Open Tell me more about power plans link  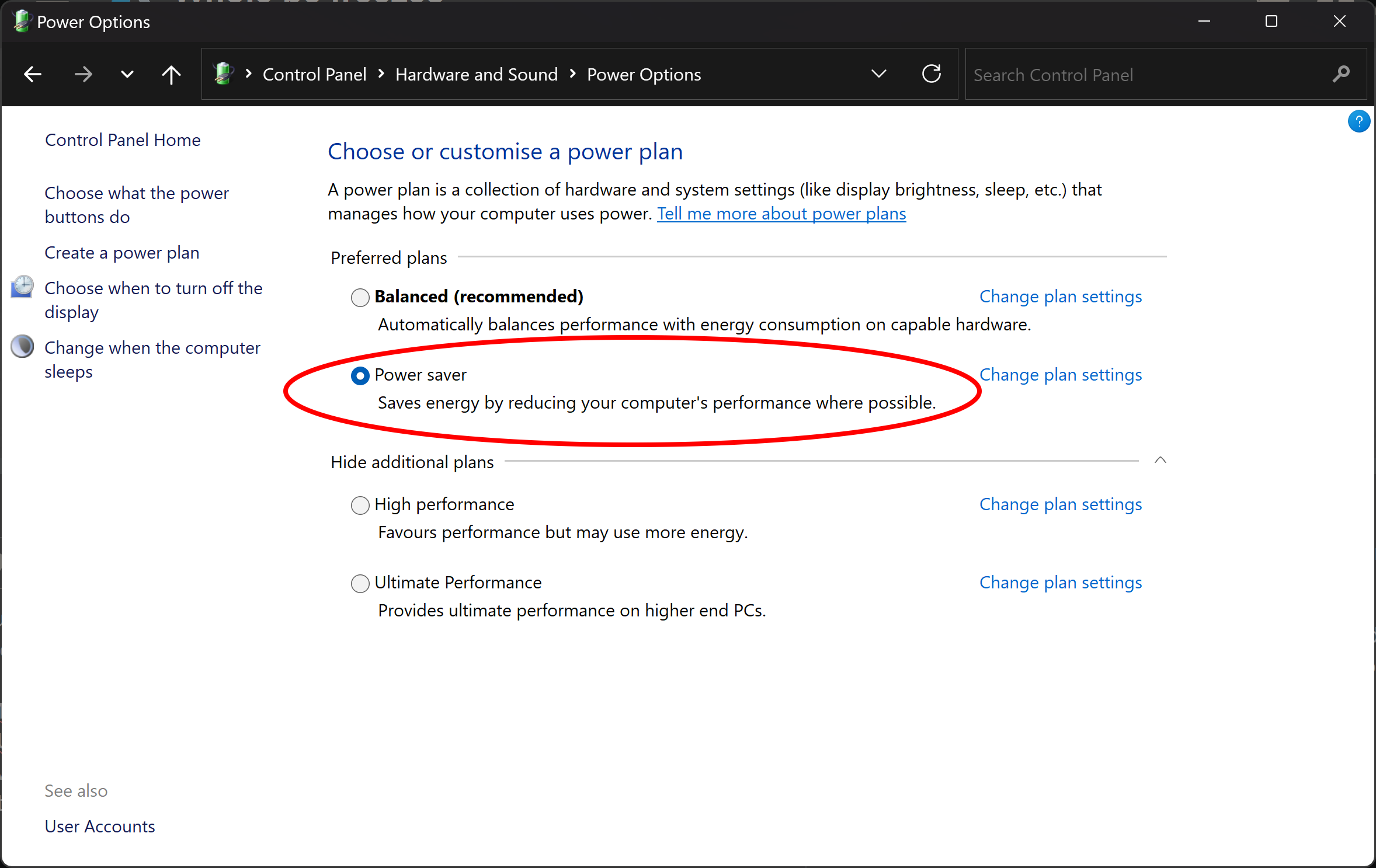[781, 214]
